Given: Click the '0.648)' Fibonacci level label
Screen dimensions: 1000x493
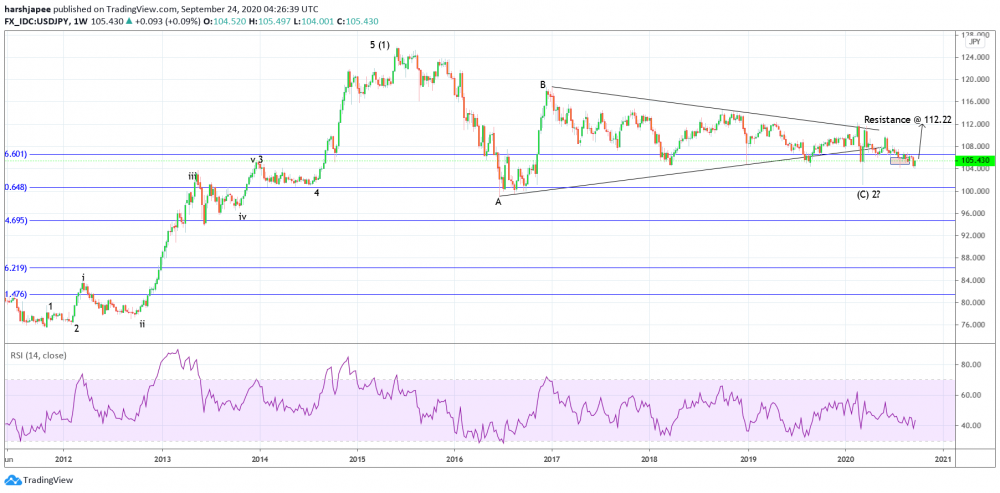Looking at the screenshot, I should click(x=15, y=187).
